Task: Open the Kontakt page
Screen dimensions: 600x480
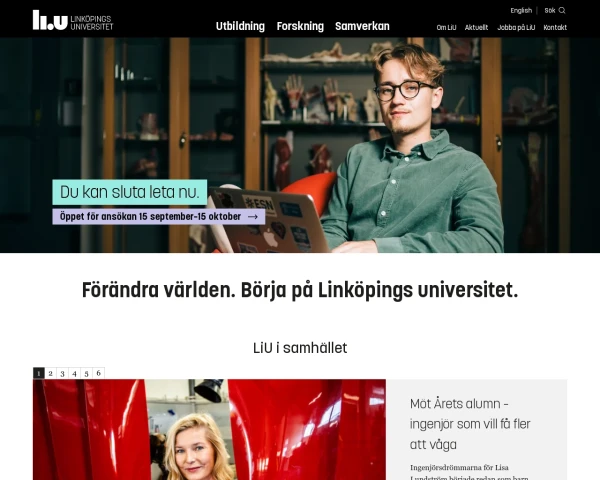Action: 555,28
